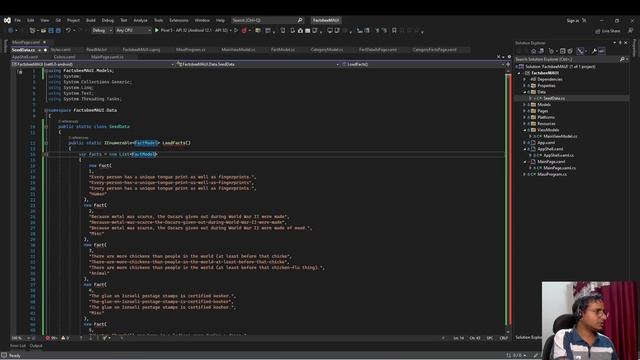Select AppShell.xaml.cs in Solution Explorer
Viewport: 640px width, 360px height.
point(558,155)
